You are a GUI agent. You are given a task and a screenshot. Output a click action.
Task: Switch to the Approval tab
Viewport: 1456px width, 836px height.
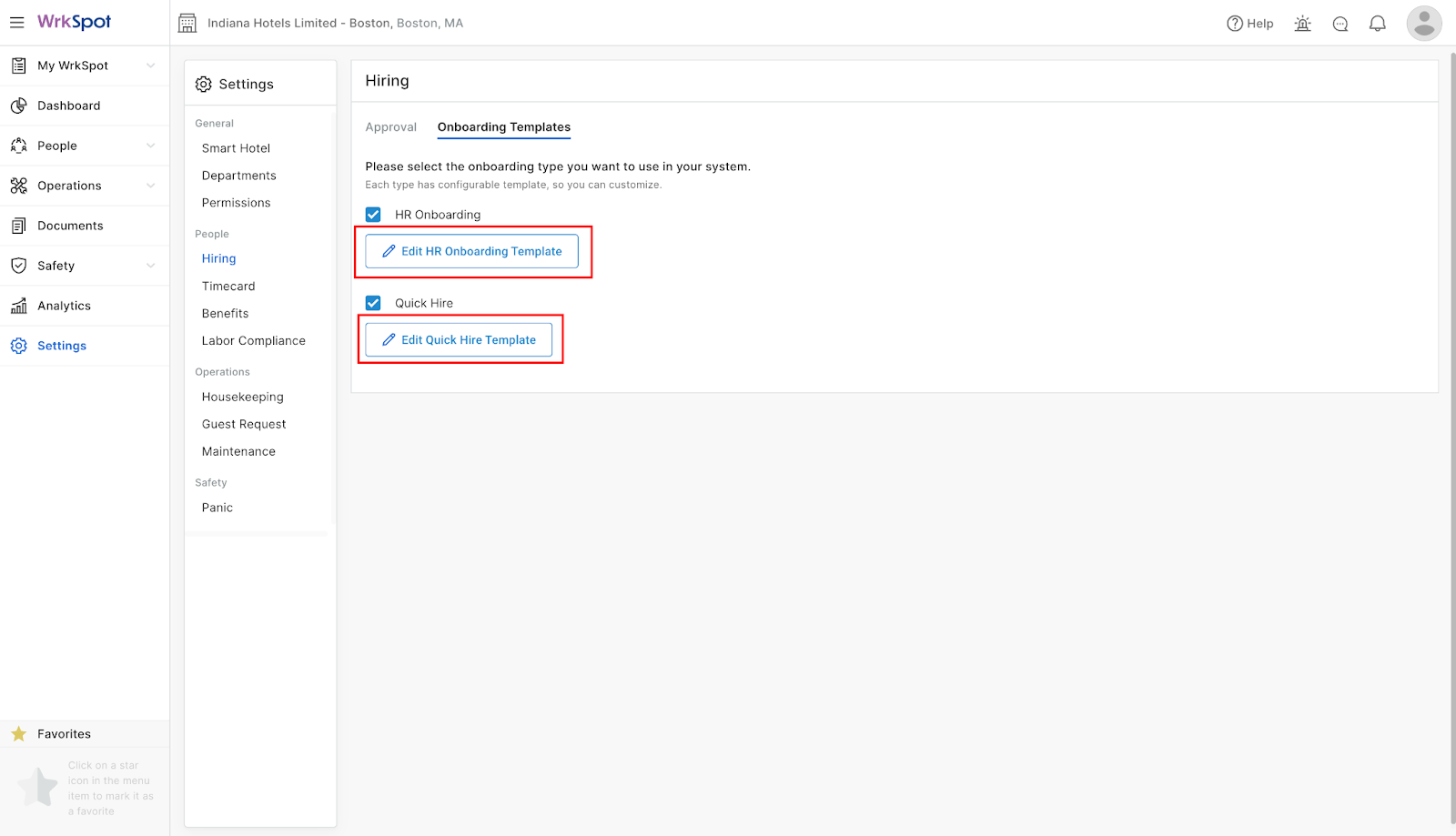pyautogui.click(x=390, y=126)
